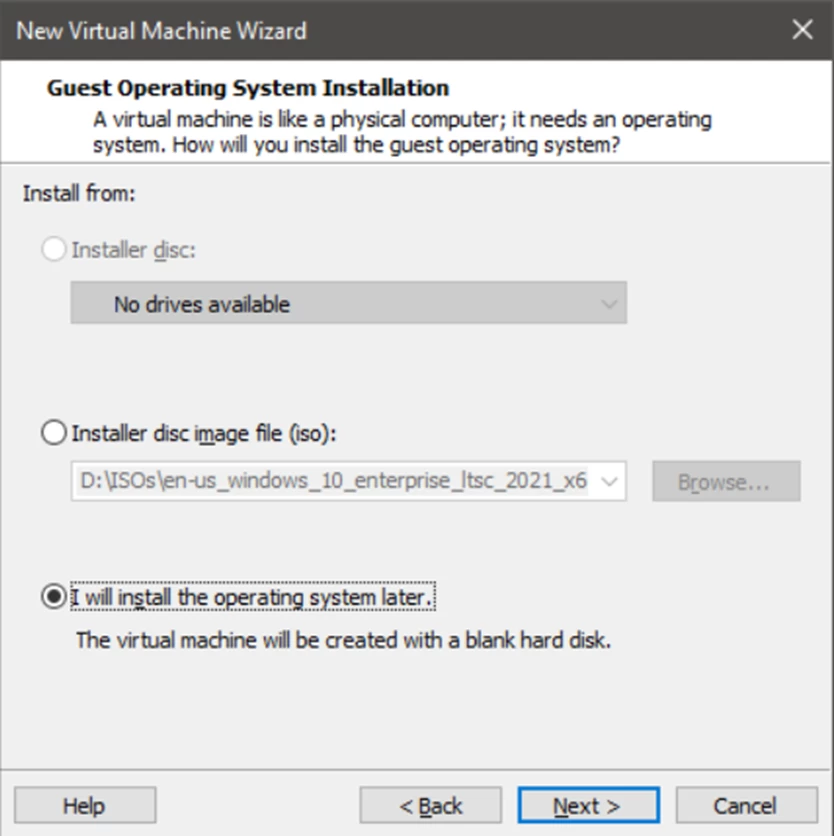Go to previous step with Back
The image size is (834, 836).
430,806
